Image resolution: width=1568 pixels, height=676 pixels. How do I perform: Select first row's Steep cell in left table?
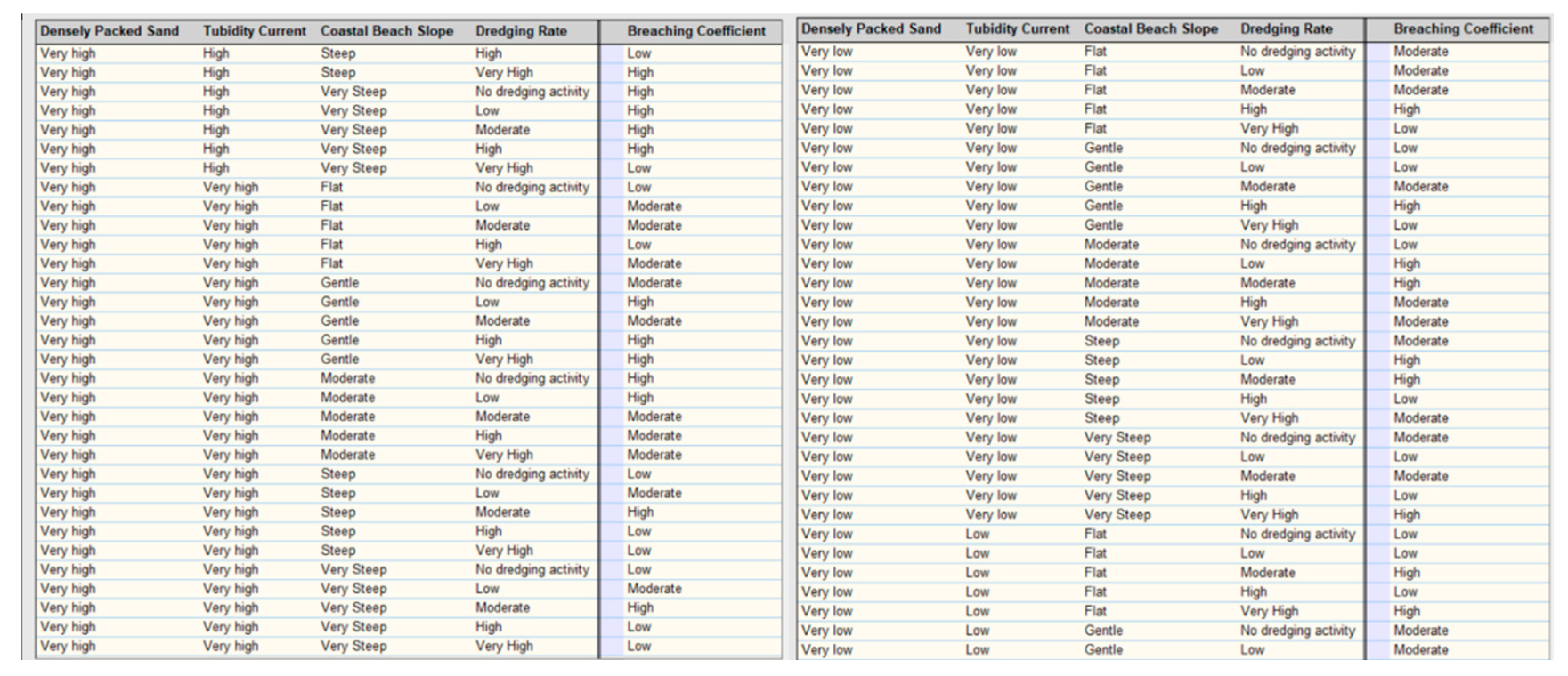click(338, 53)
